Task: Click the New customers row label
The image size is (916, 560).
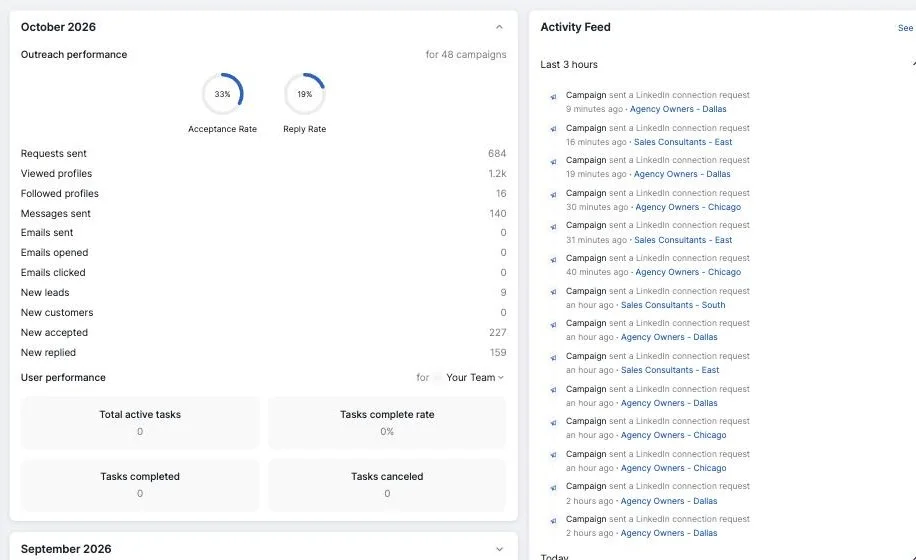Action: pos(57,312)
